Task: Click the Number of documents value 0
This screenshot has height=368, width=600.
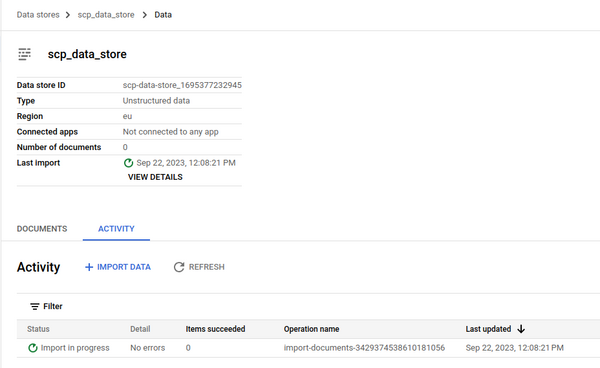Action: tap(125, 147)
